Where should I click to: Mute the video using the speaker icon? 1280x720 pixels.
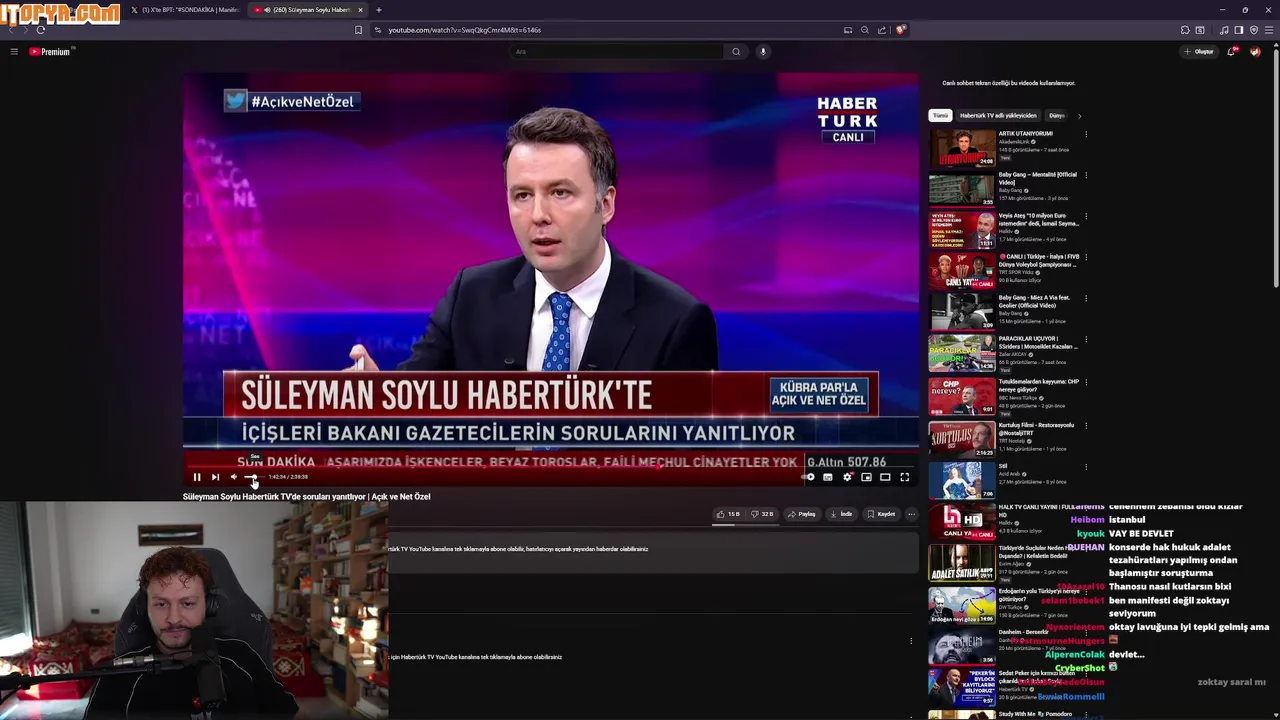(x=233, y=477)
